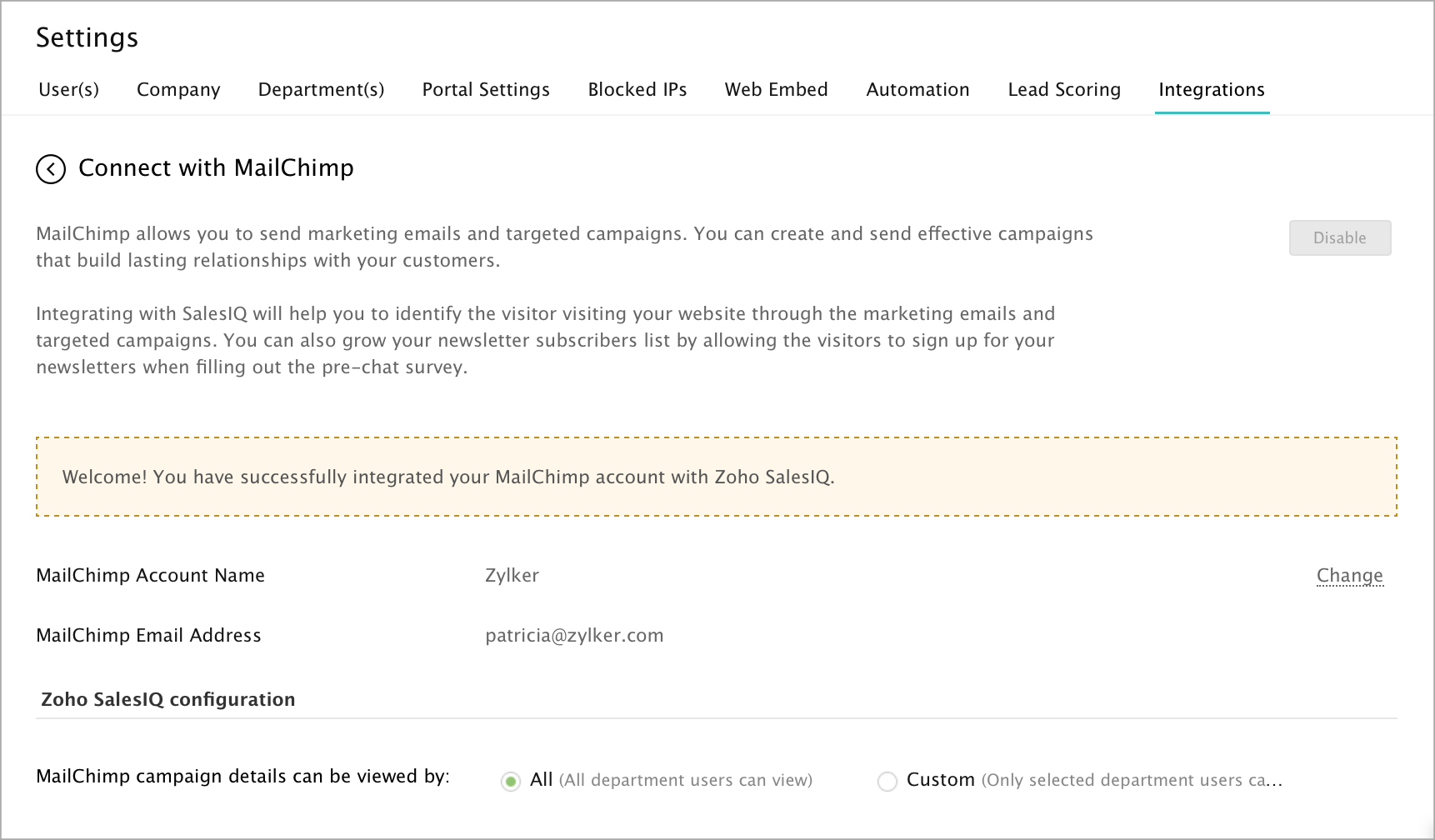1435x840 pixels.
Task: Select the Integrations tab
Action: (x=1212, y=89)
